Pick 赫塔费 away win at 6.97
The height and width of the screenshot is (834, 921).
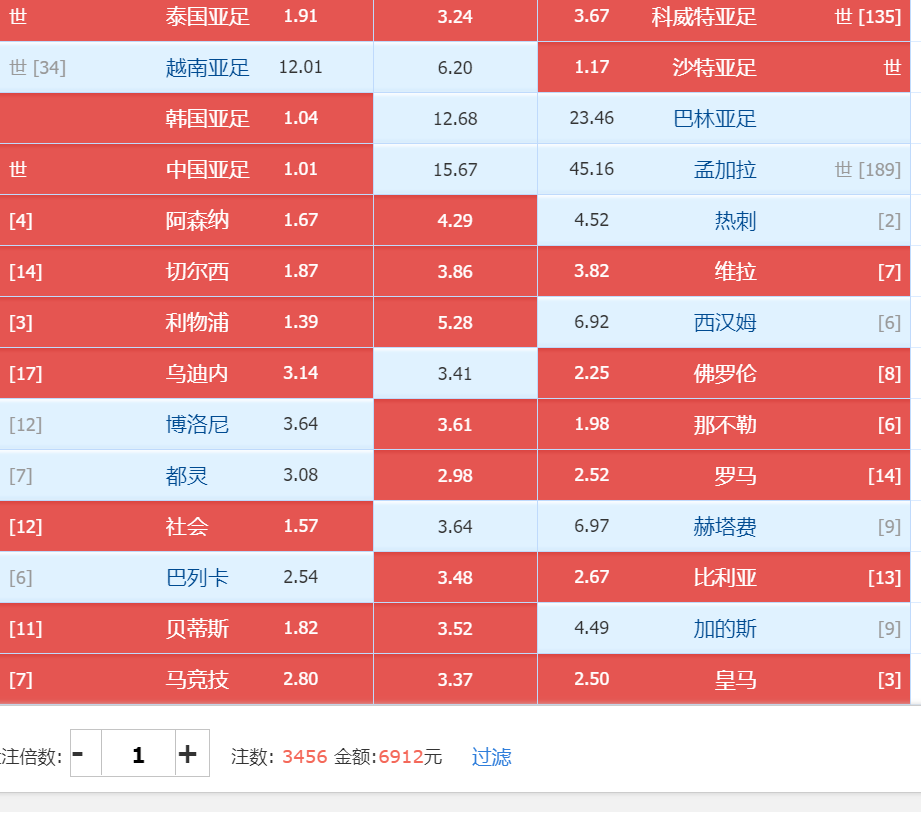pos(724,527)
